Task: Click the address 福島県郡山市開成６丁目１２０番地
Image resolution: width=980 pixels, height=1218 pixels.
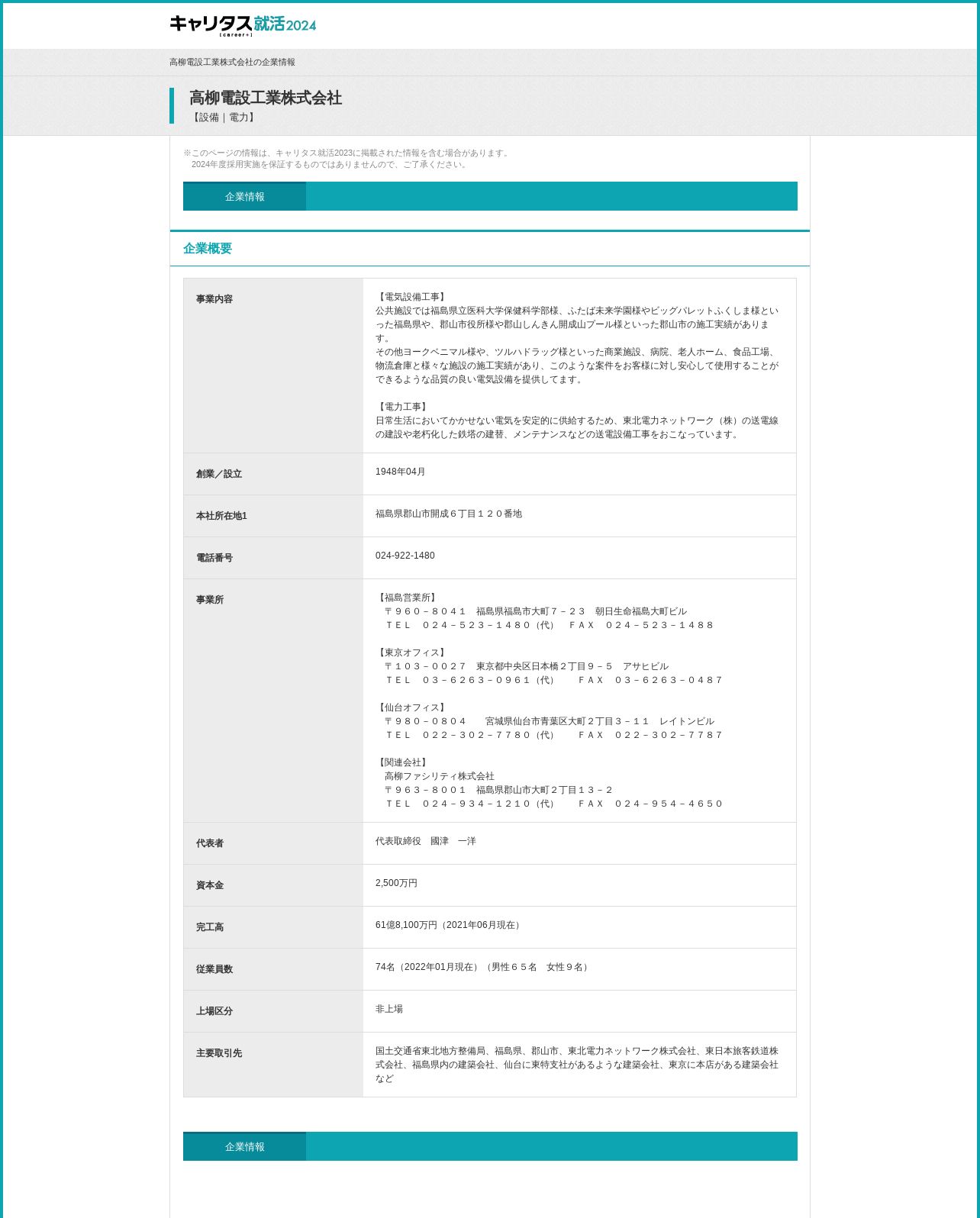Action: (x=449, y=514)
